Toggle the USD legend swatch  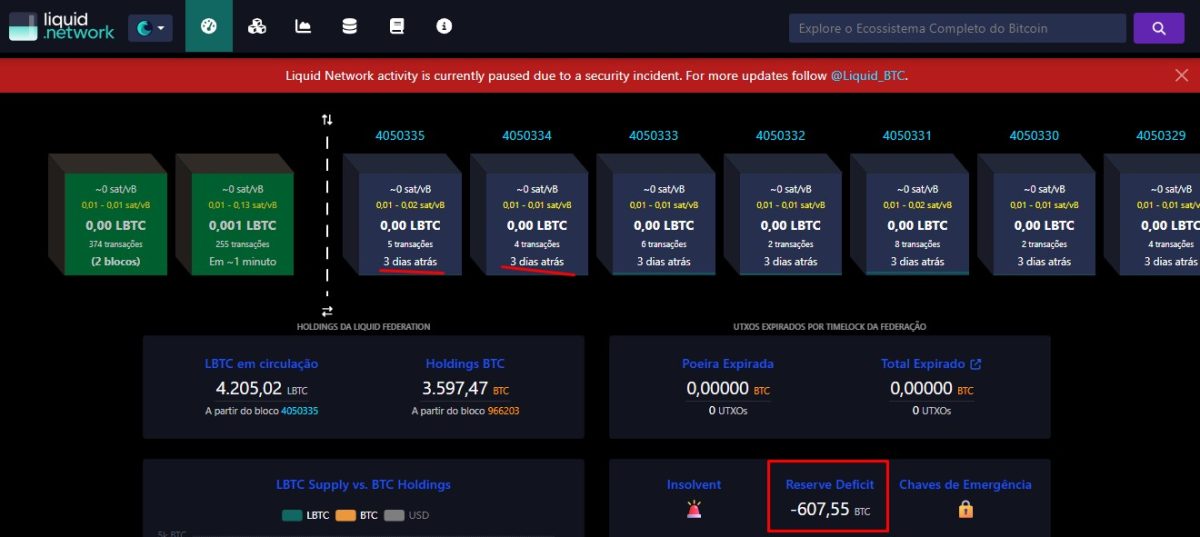394,515
